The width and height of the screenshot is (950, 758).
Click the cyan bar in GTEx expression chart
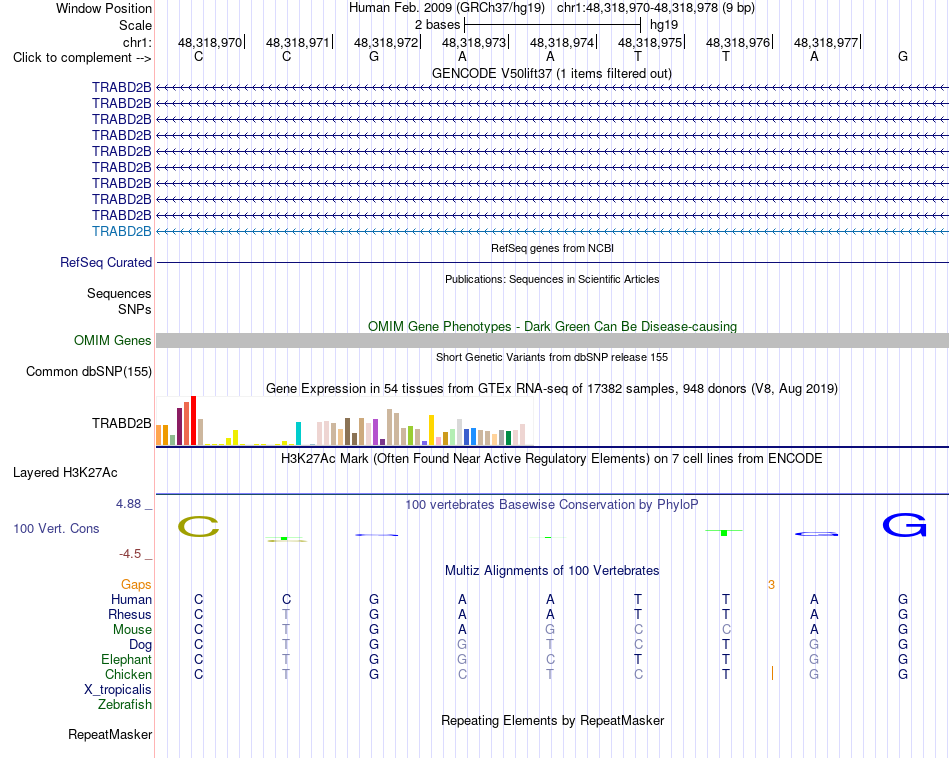pyautogui.click(x=298, y=433)
